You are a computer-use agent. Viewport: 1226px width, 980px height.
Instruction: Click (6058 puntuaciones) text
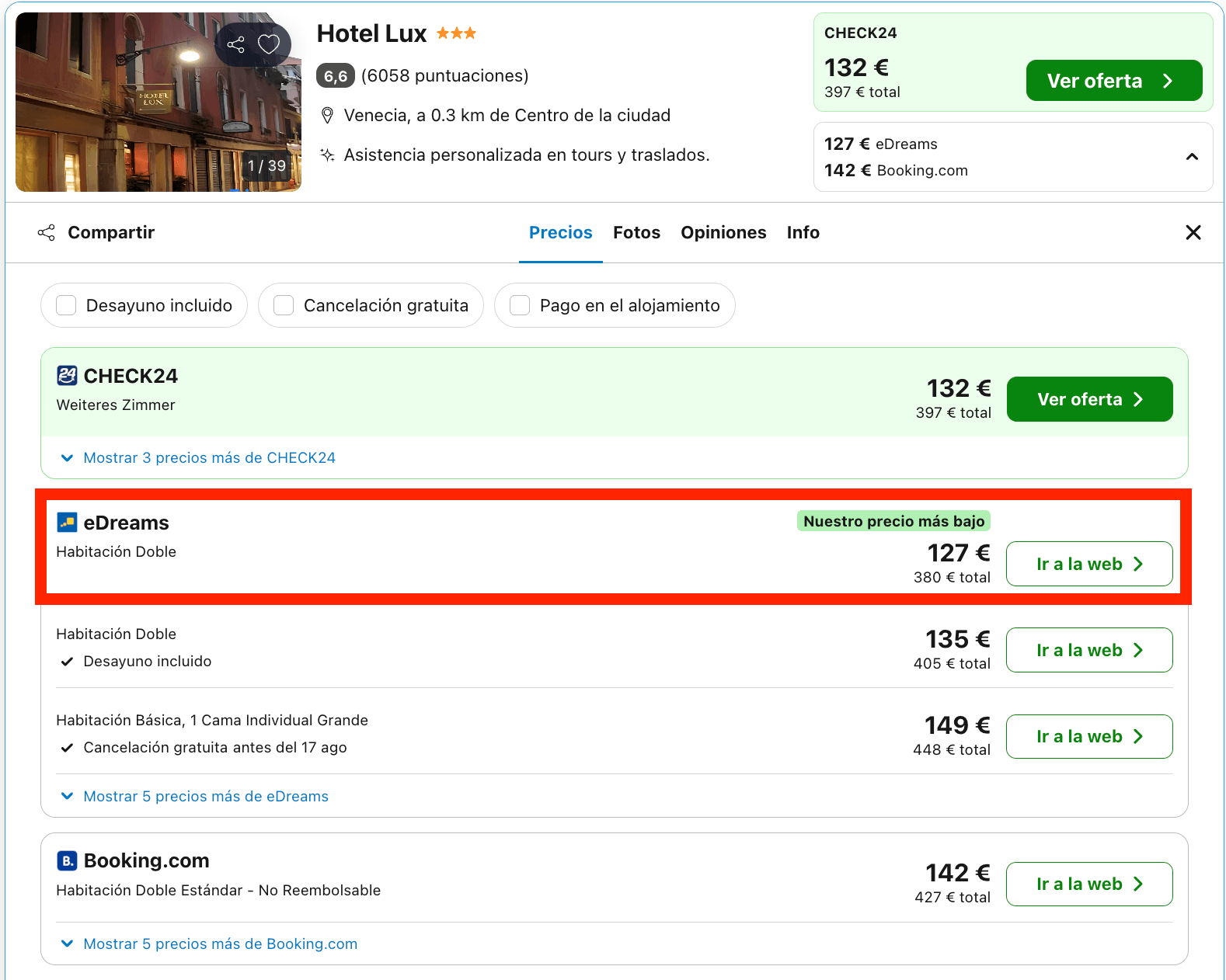pyautogui.click(x=444, y=76)
